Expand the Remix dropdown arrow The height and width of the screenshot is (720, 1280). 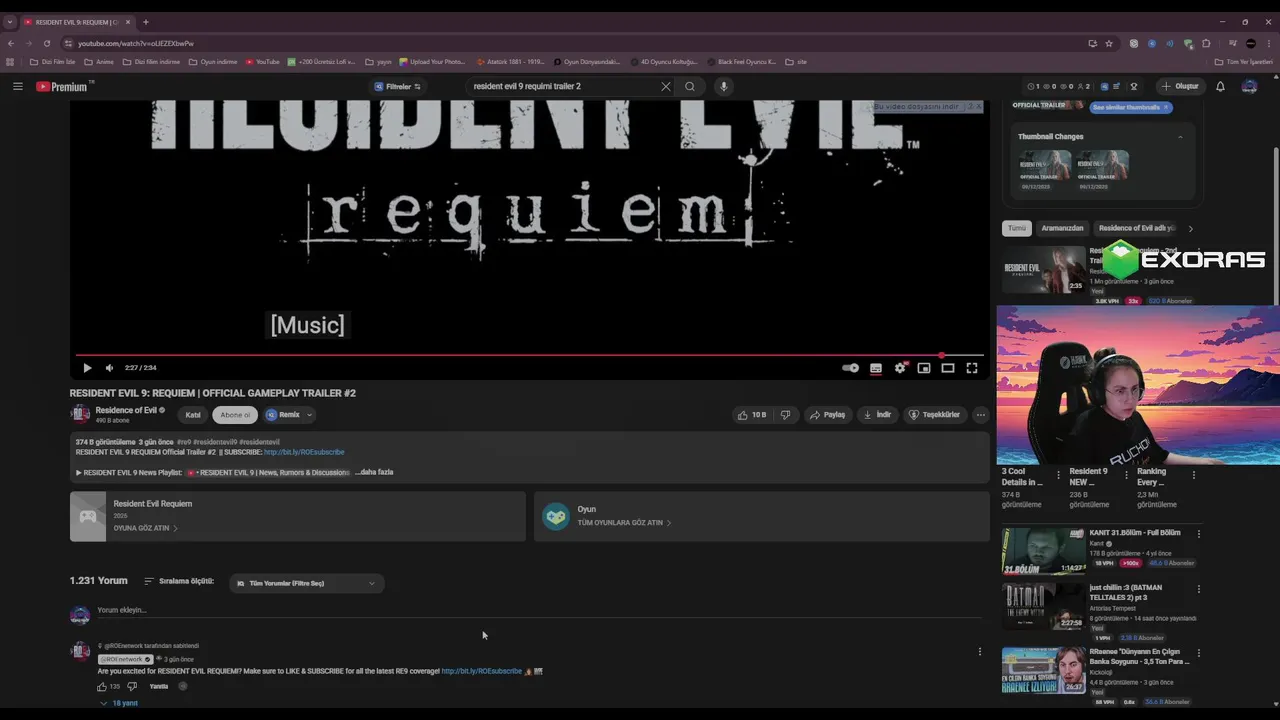(309, 415)
